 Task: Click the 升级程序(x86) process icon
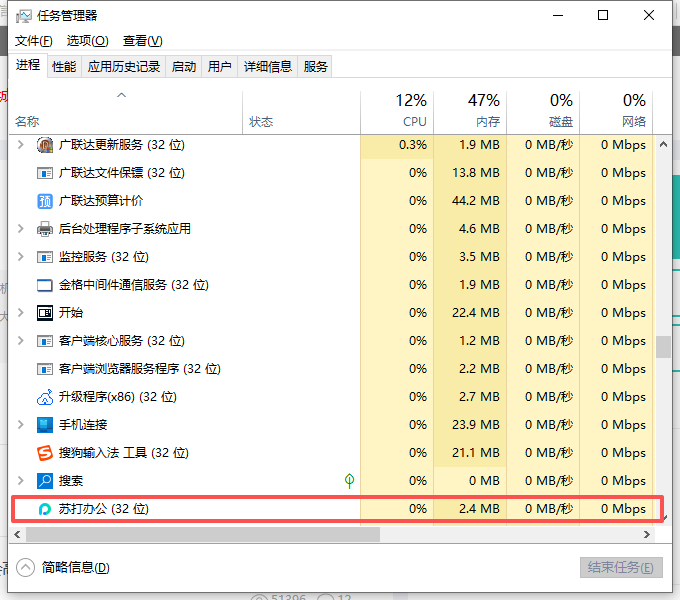tap(45, 397)
